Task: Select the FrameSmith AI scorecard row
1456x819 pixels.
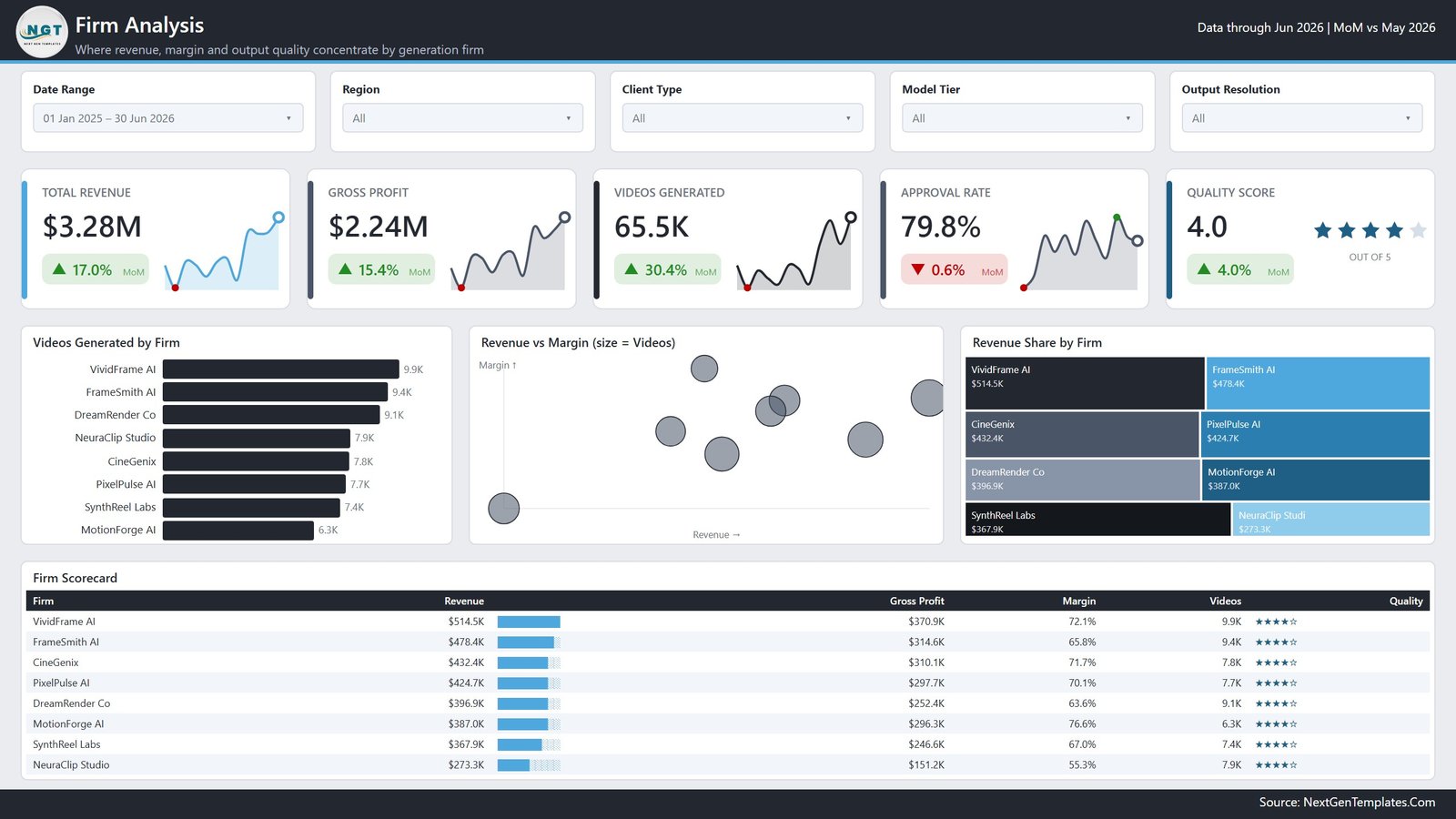Action: (728, 642)
